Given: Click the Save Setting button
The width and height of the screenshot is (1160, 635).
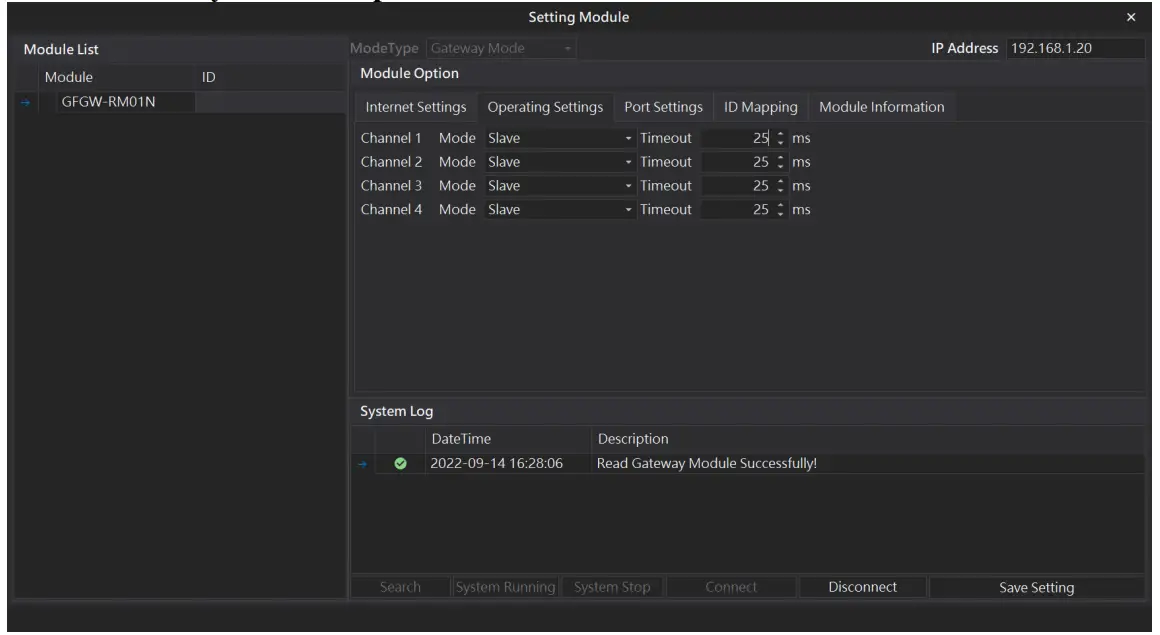Looking at the screenshot, I should pos(1036,588).
